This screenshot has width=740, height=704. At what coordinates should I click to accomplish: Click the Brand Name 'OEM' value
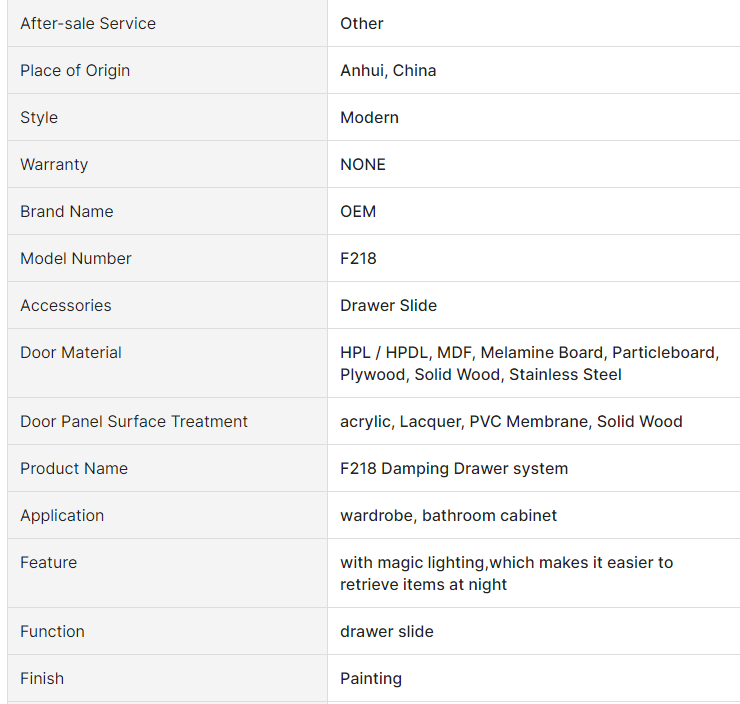click(x=358, y=211)
